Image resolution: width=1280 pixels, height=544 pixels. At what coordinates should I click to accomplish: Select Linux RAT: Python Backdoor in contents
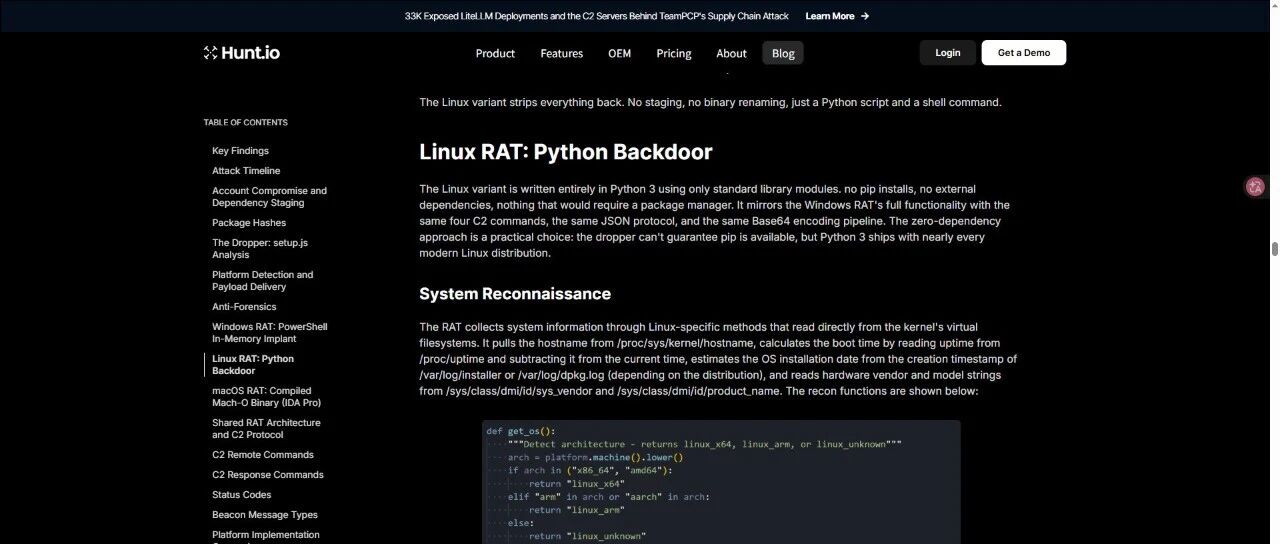click(x=253, y=365)
